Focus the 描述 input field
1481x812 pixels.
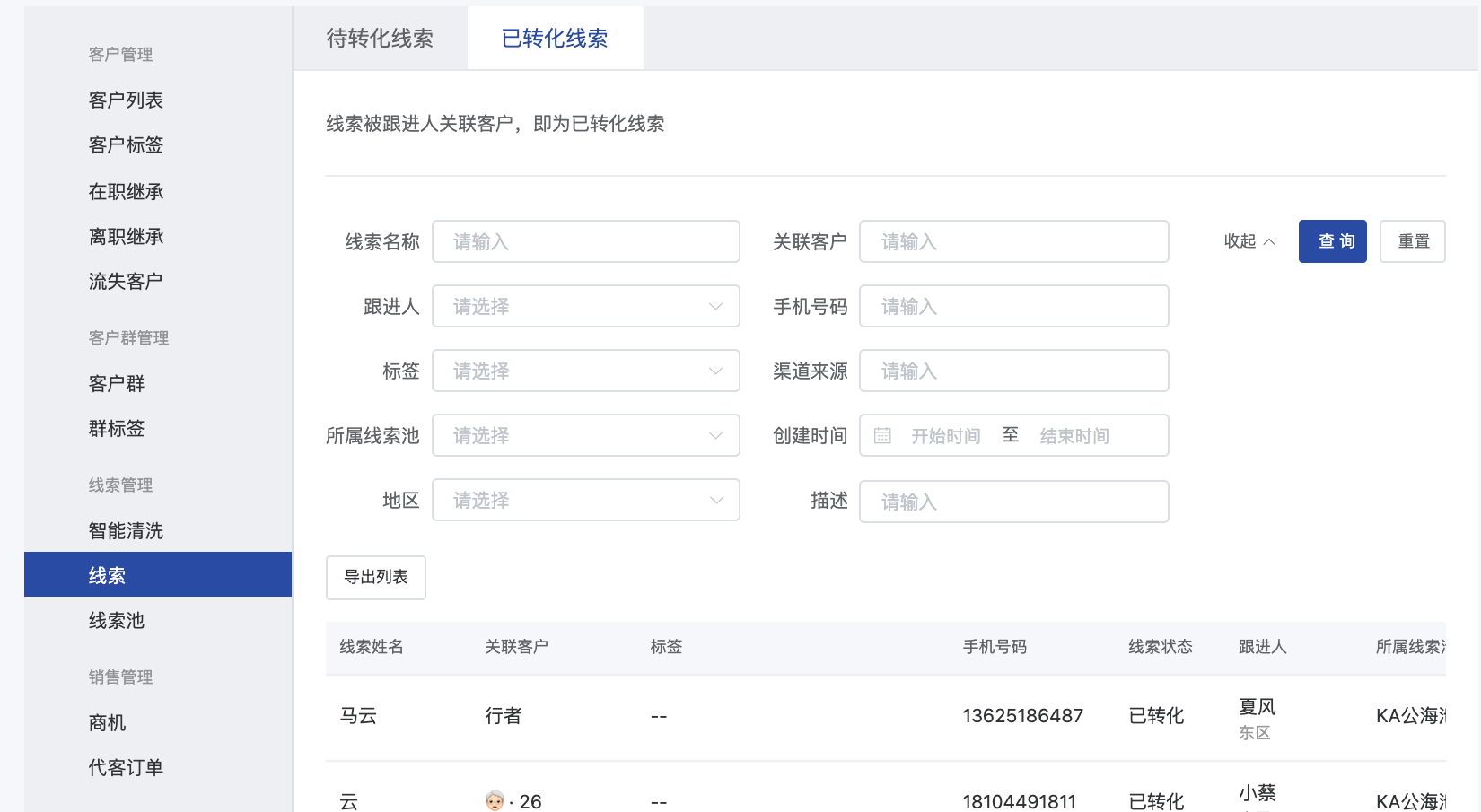tap(1014, 502)
